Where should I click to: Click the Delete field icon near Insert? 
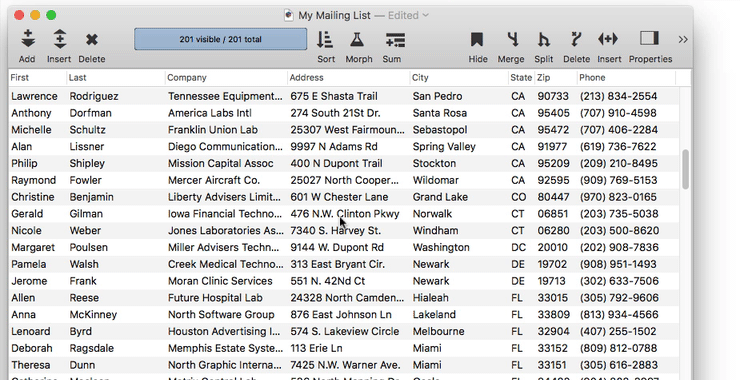point(576,39)
